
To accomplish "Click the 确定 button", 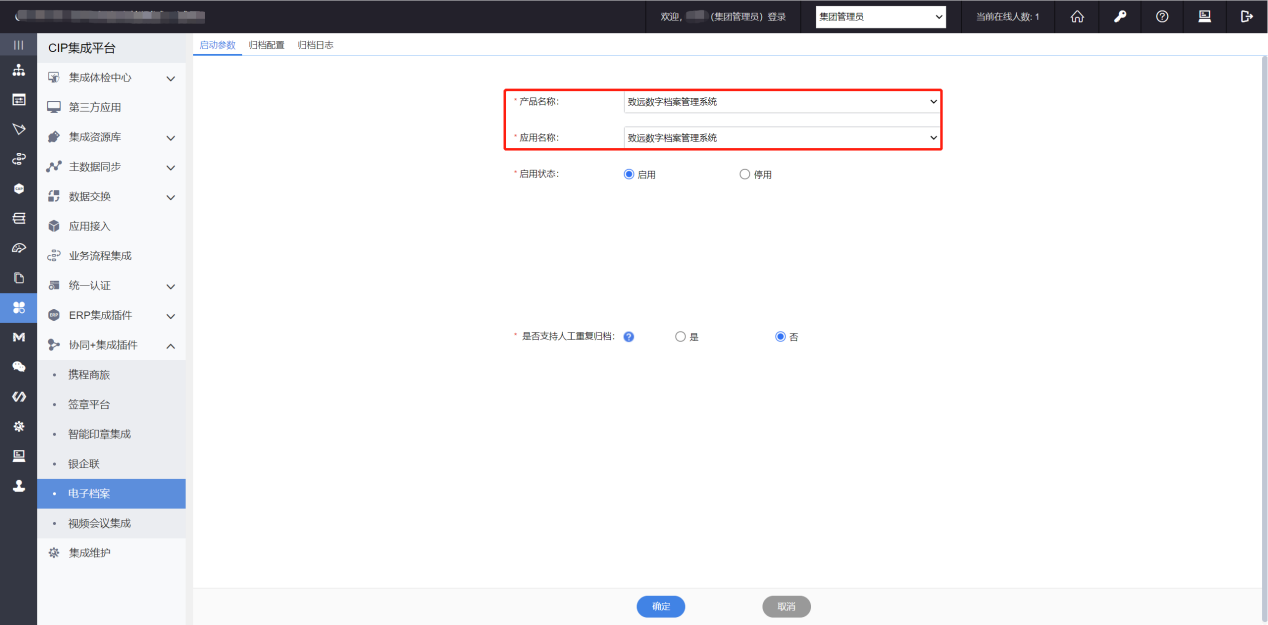I will coord(661,607).
